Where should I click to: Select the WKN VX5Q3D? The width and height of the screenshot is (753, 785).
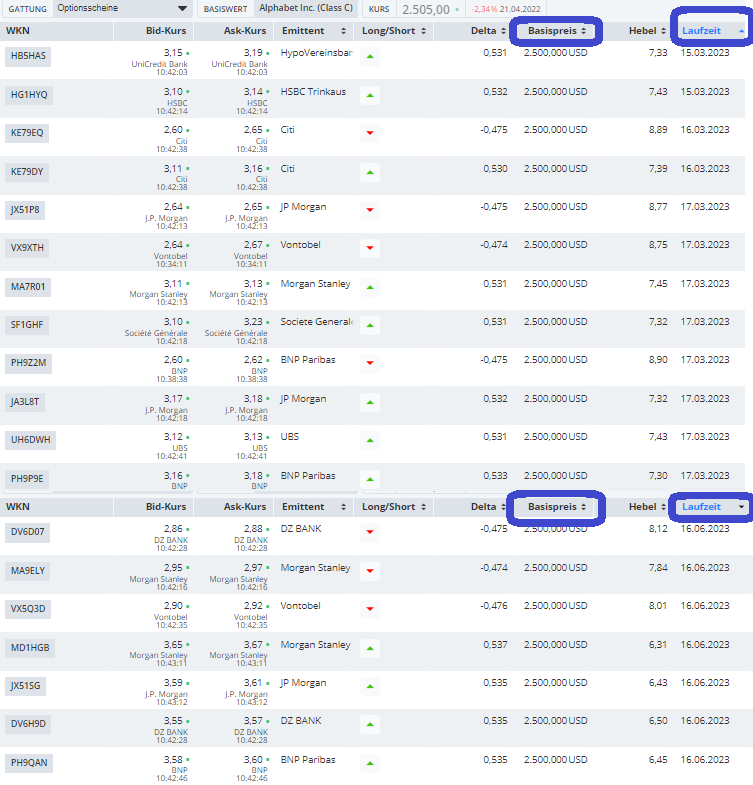tap(28, 609)
